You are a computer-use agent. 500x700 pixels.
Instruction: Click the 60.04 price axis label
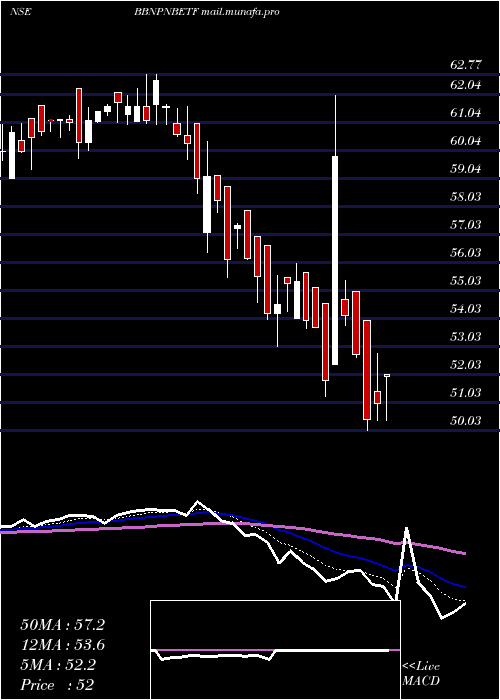tap(466, 141)
